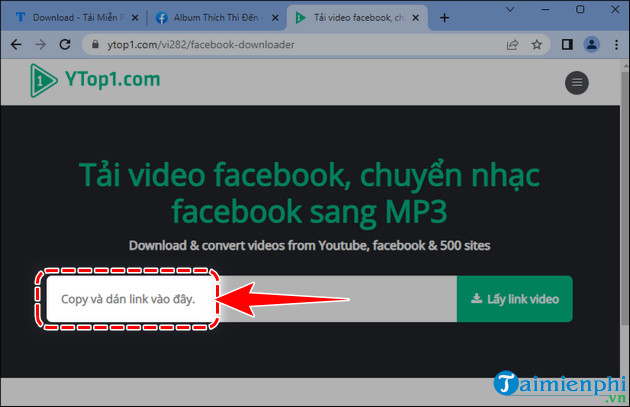The height and width of the screenshot is (407, 630).
Task: Switch to the Album Thích Thì Đến tab
Action: pyautogui.click(x=216, y=18)
